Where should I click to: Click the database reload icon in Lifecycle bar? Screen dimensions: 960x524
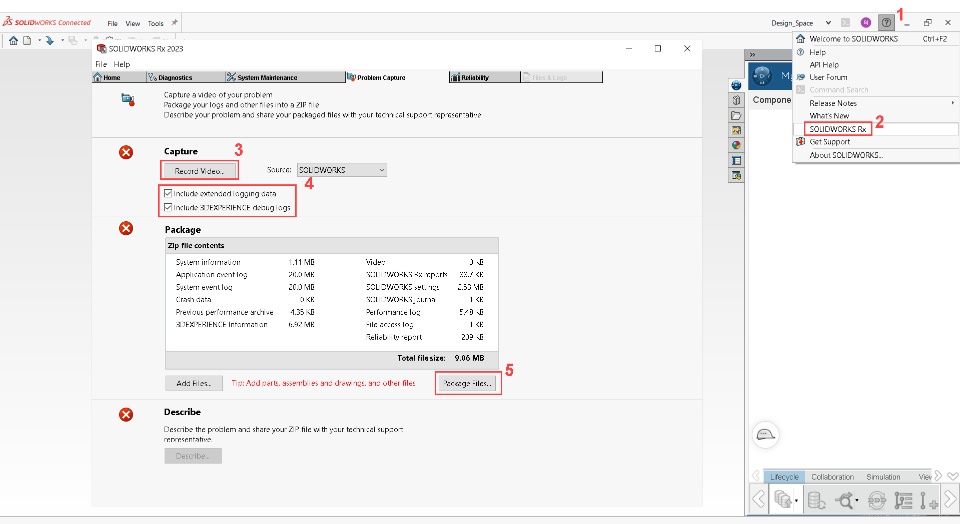[816, 500]
